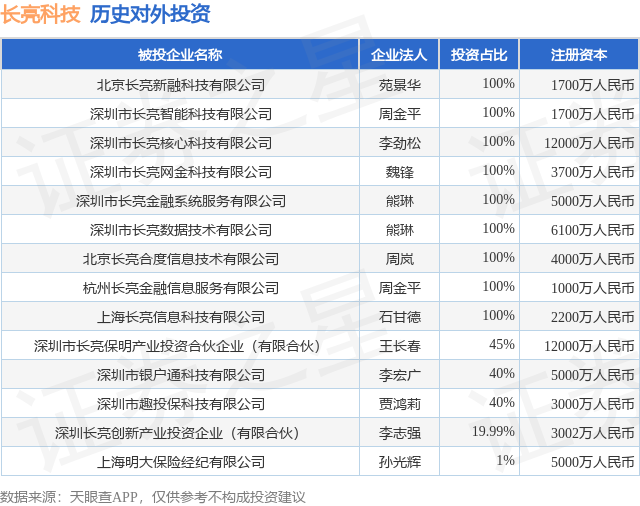
Task: Select the 数据来源 天眼查APP footer note
Action: click(152, 497)
